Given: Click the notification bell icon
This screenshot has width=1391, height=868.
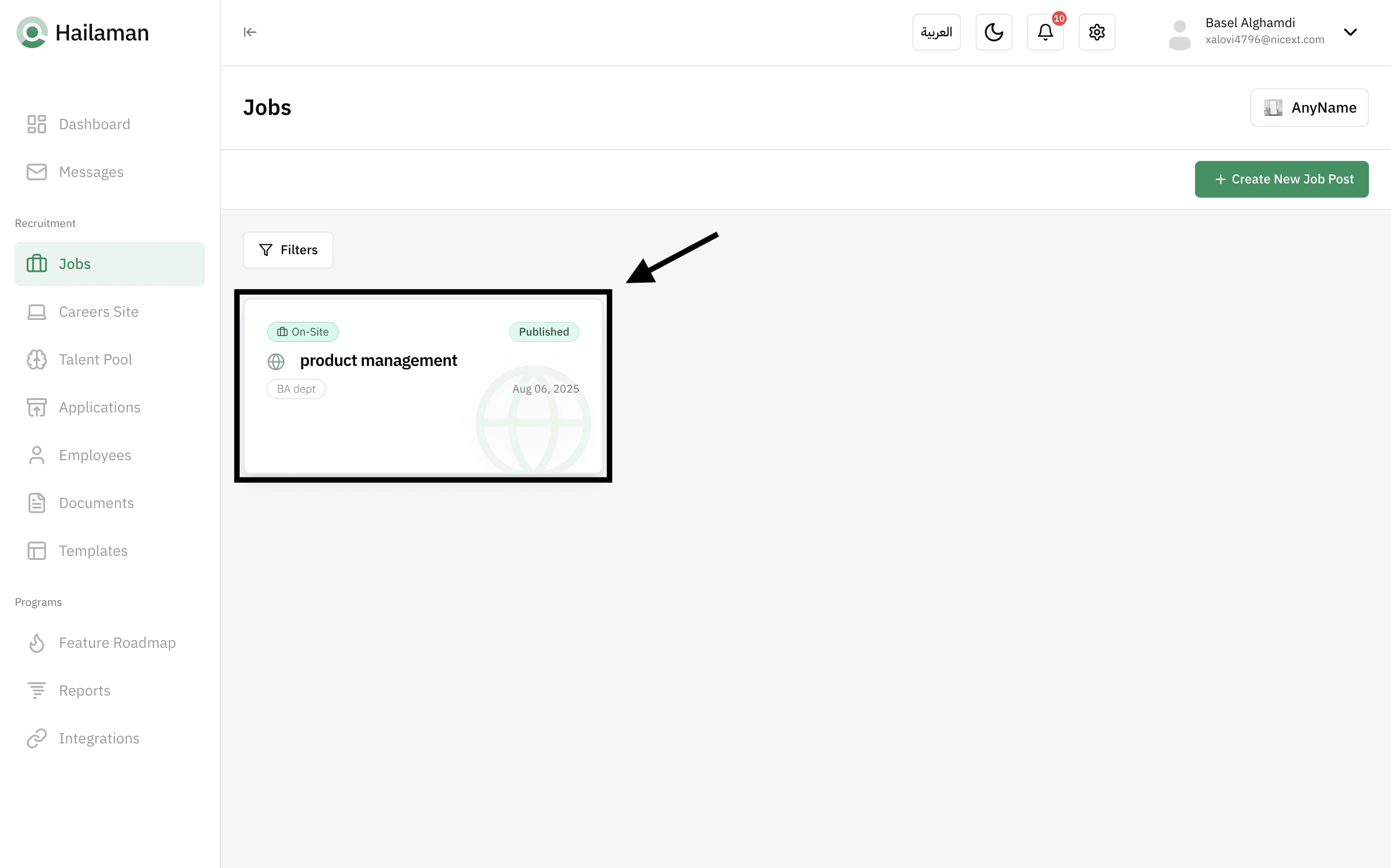Looking at the screenshot, I should tap(1045, 32).
